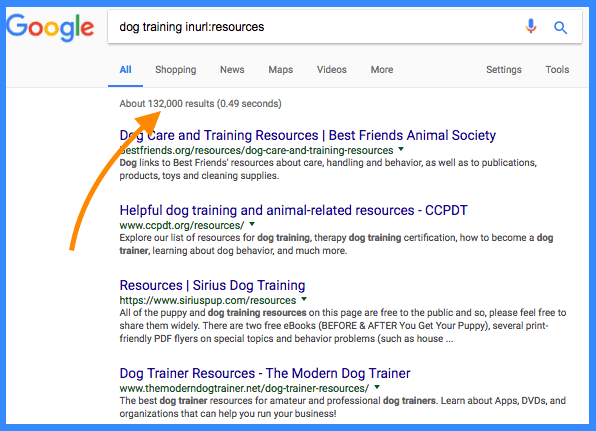The height and width of the screenshot is (431, 596).
Task: Switch to the Shopping tab
Action: pos(176,70)
